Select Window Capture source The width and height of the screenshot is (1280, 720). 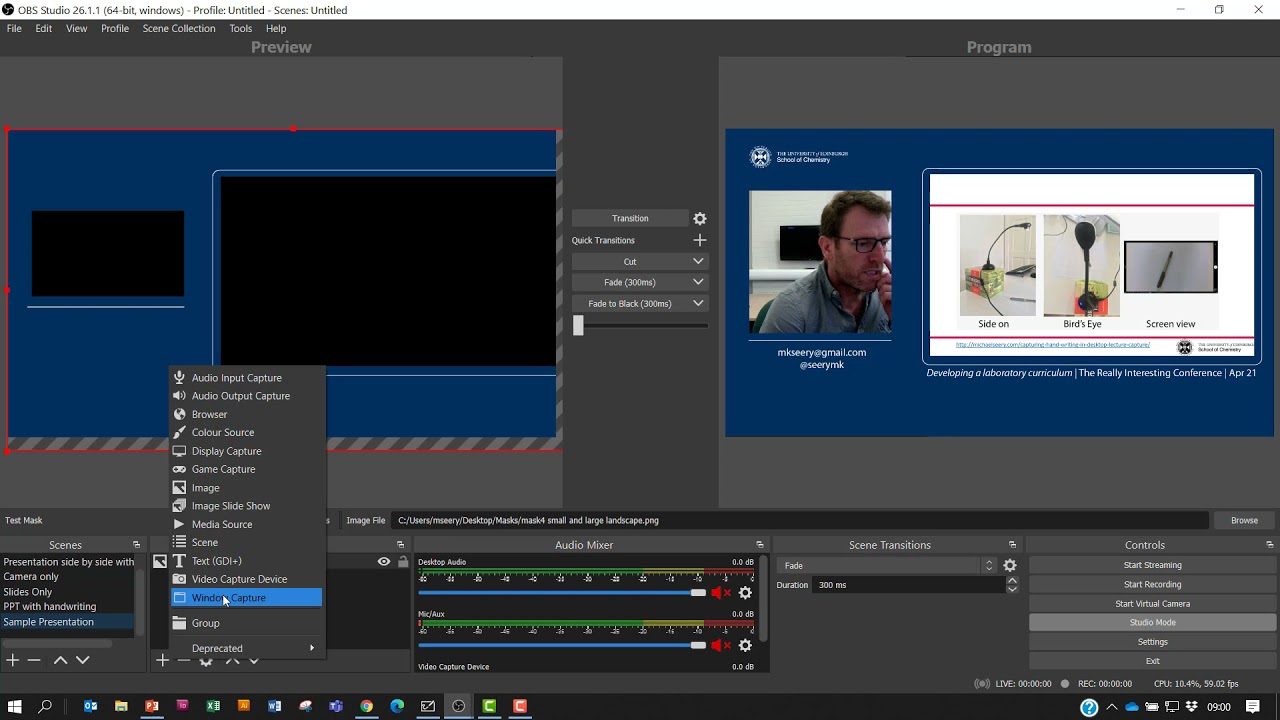pyautogui.click(x=247, y=598)
